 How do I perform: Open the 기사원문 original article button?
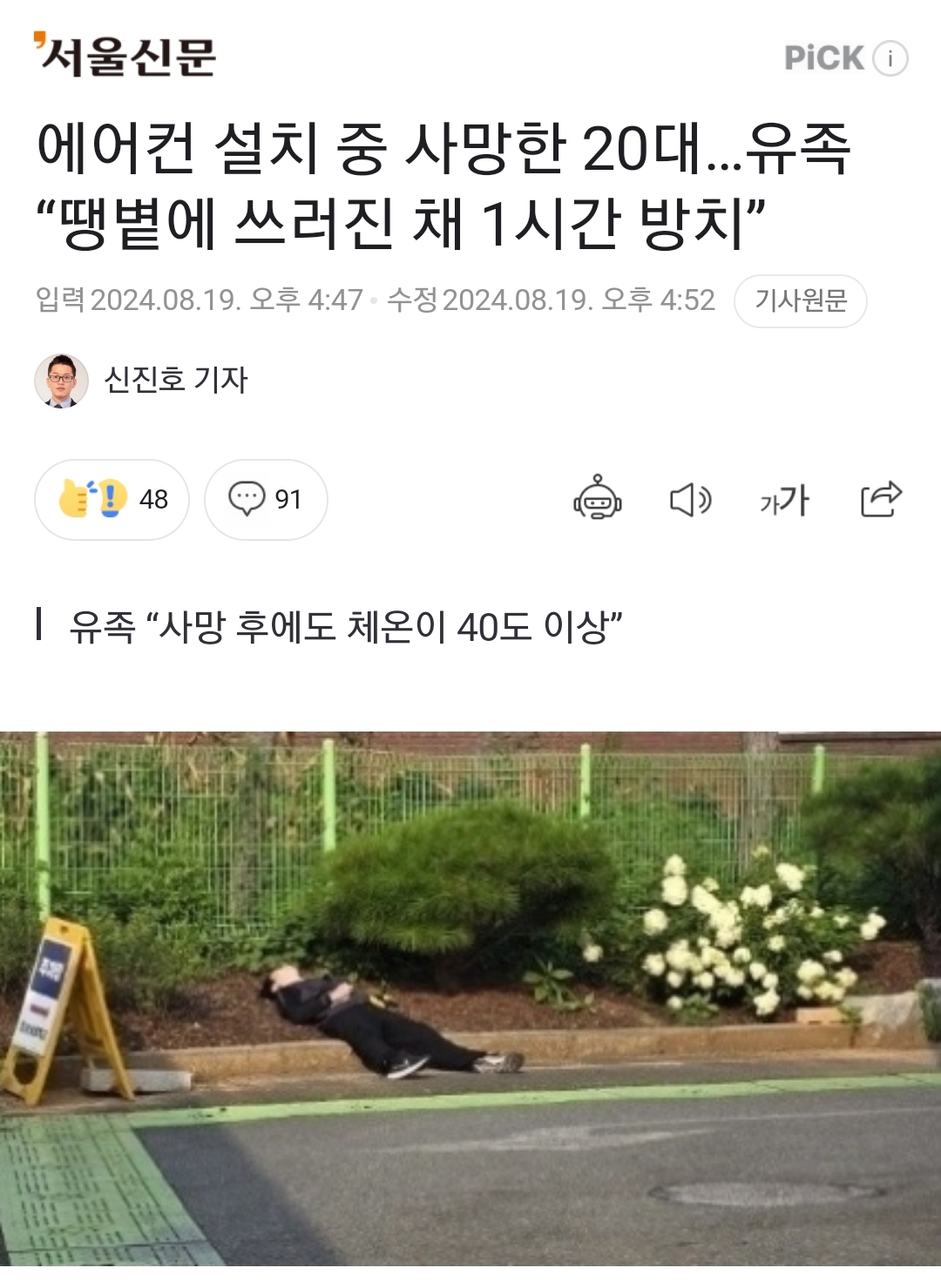click(801, 300)
